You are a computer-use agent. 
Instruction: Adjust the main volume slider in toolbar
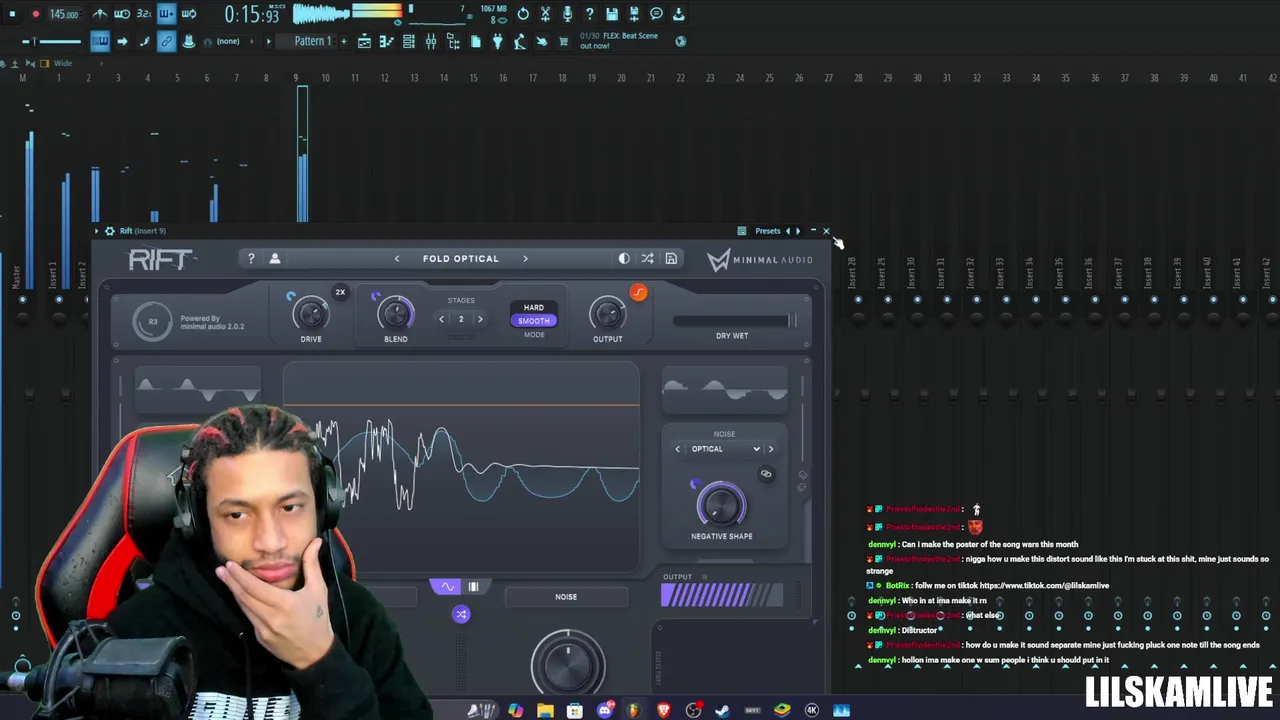(x=52, y=41)
